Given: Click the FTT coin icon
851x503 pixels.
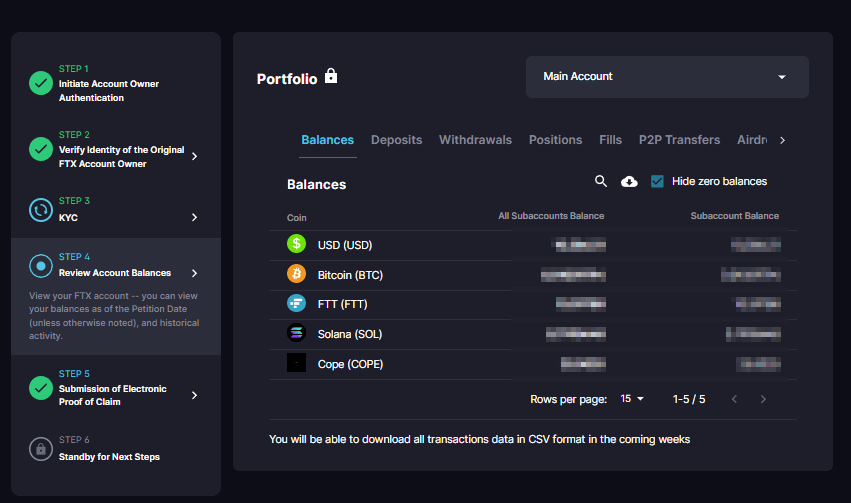Looking at the screenshot, I should click(x=296, y=303).
